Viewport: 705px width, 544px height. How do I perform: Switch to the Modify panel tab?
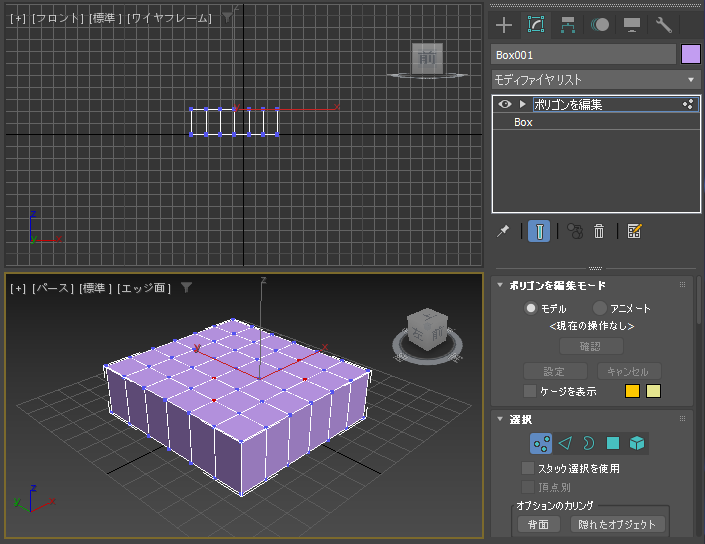pyautogui.click(x=535, y=24)
